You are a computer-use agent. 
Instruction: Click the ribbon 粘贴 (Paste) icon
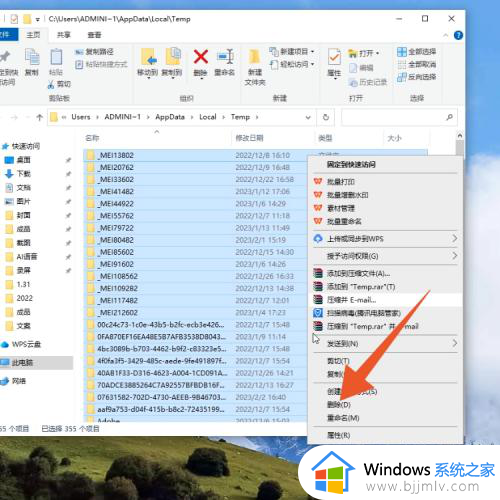[56, 57]
